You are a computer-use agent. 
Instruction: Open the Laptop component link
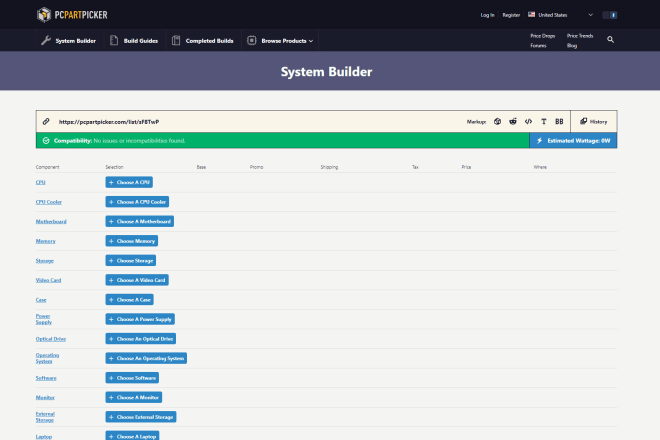(x=44, y=437)
